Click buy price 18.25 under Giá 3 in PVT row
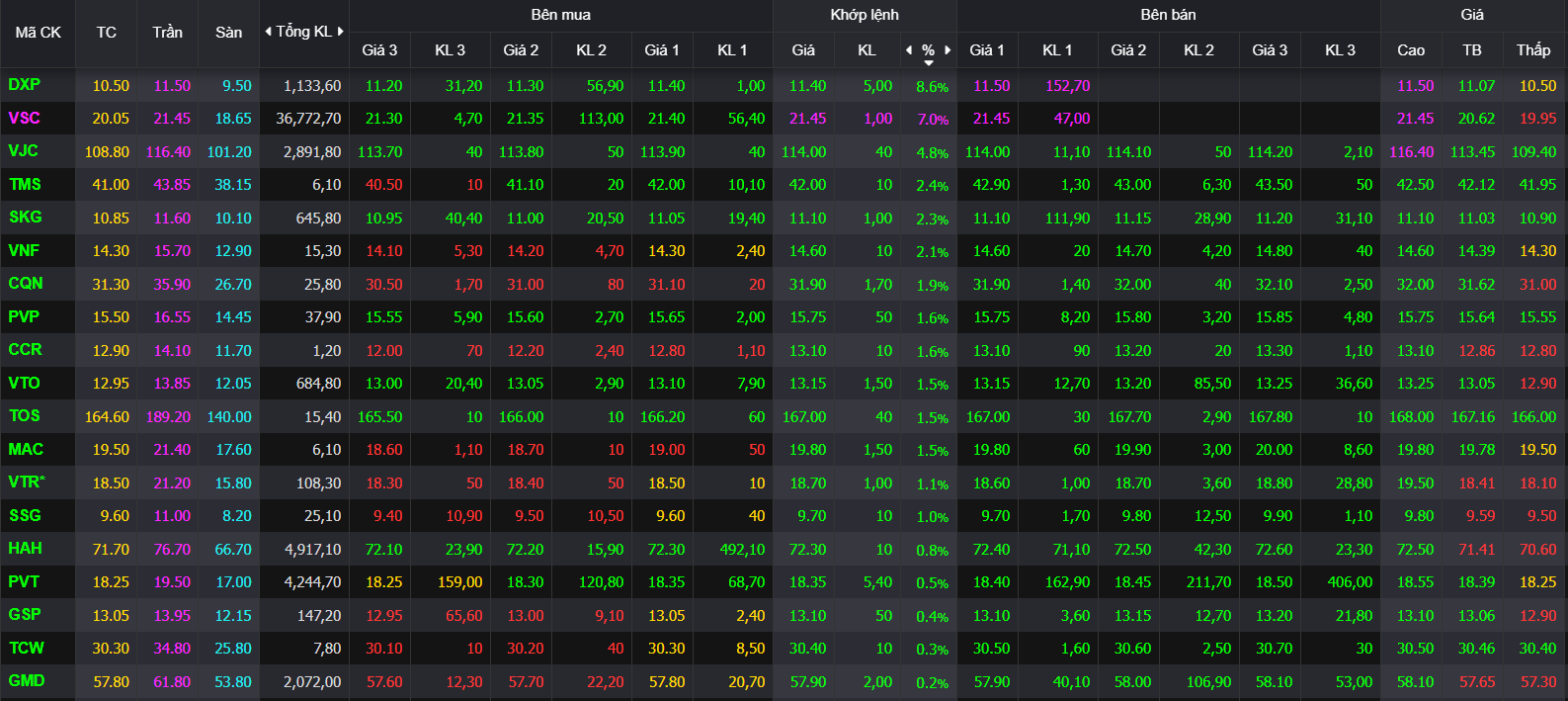The height and width of the screenshot is (701, 1568). [384, 582]
